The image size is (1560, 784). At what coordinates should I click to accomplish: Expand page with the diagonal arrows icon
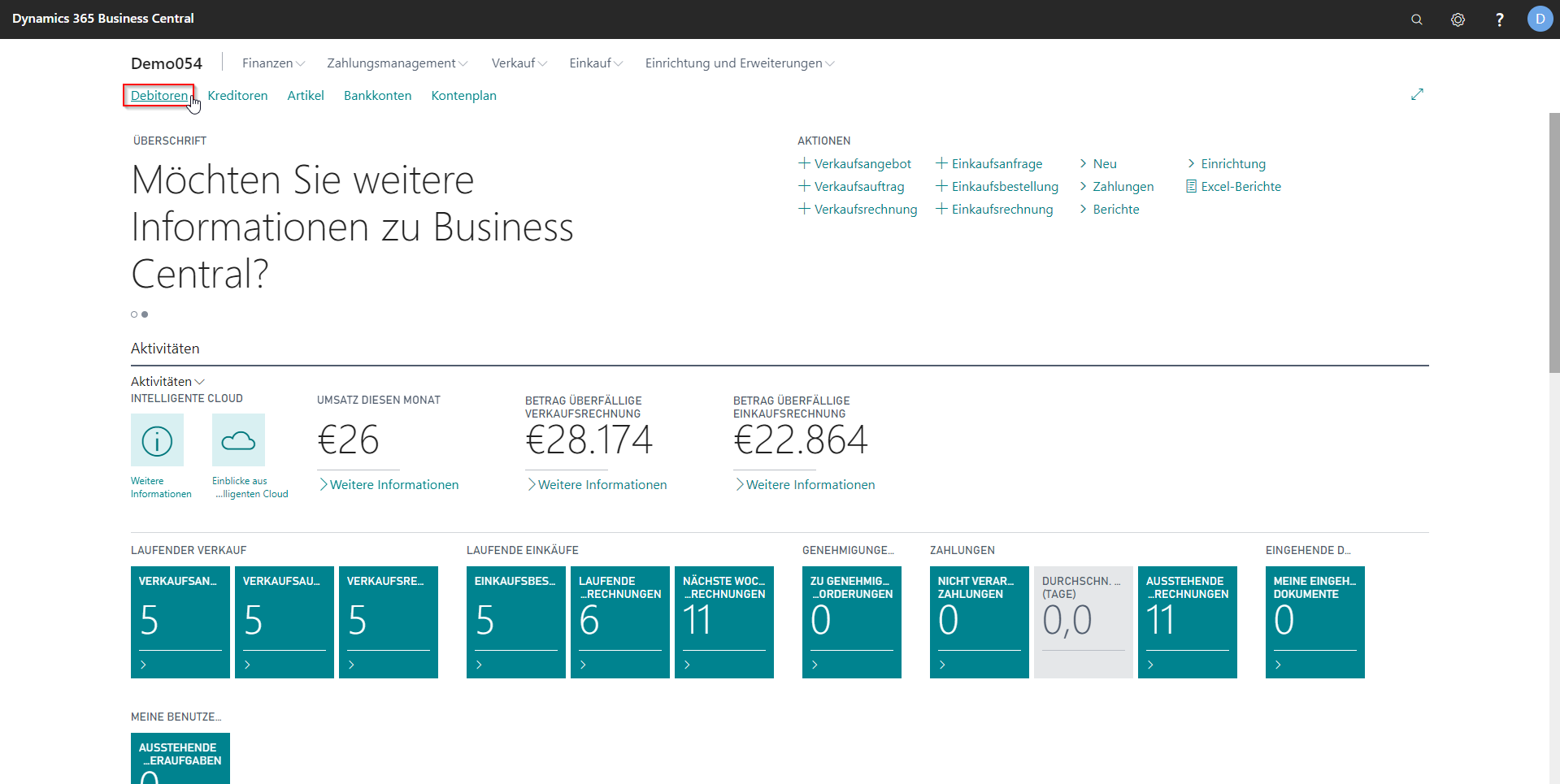(1417, 94)
